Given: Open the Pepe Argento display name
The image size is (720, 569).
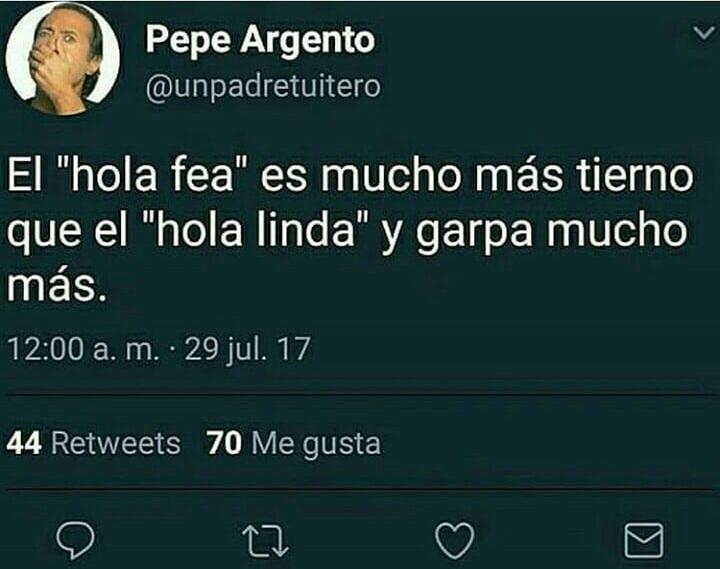Looking at the screenshot, I should tap(260, 40).
